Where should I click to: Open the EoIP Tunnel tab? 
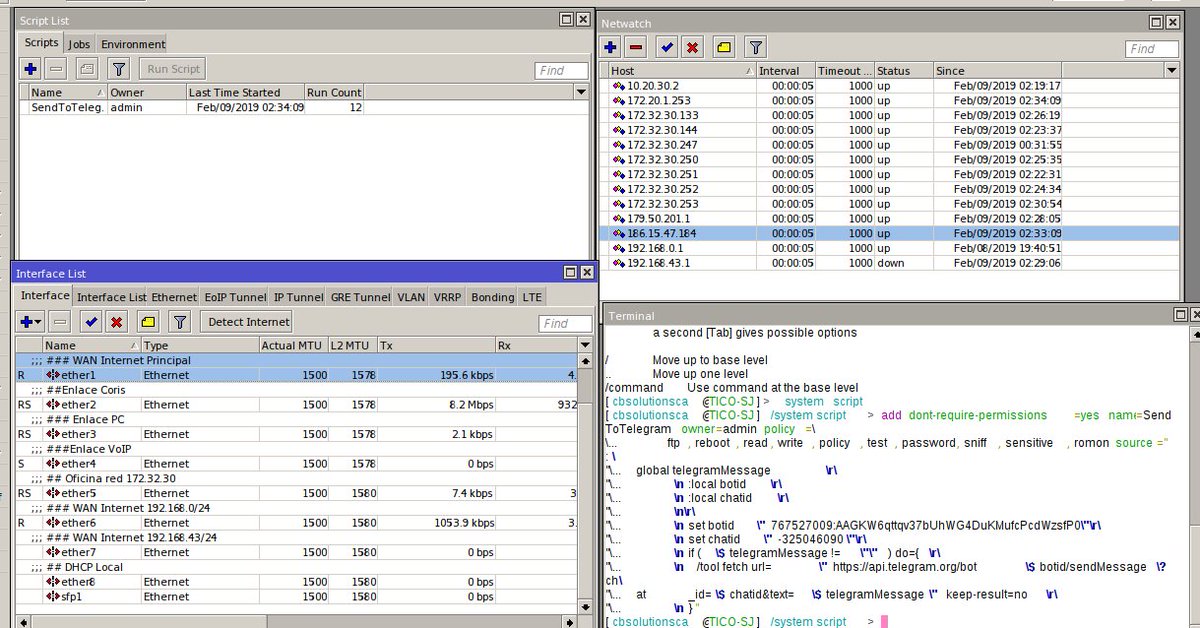pos(235,297)
